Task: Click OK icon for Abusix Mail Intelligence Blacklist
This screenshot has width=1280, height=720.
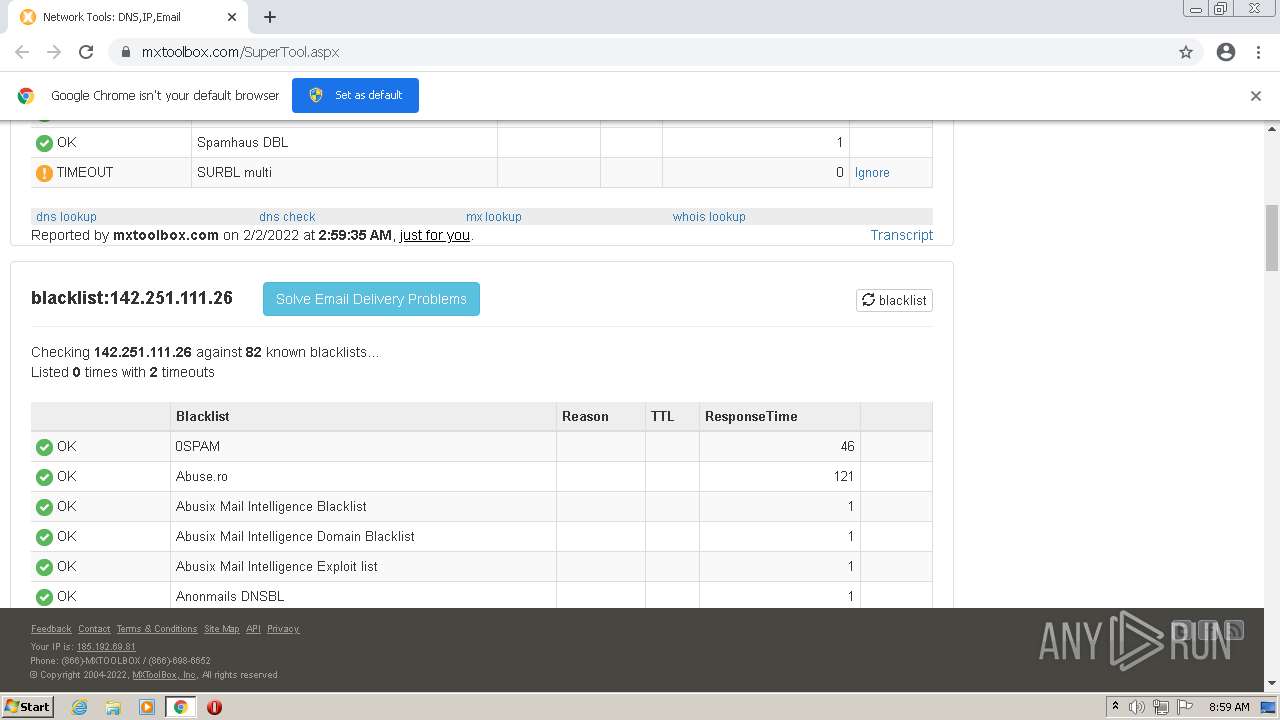Action: pyautogui.click(x=44, y=507)
